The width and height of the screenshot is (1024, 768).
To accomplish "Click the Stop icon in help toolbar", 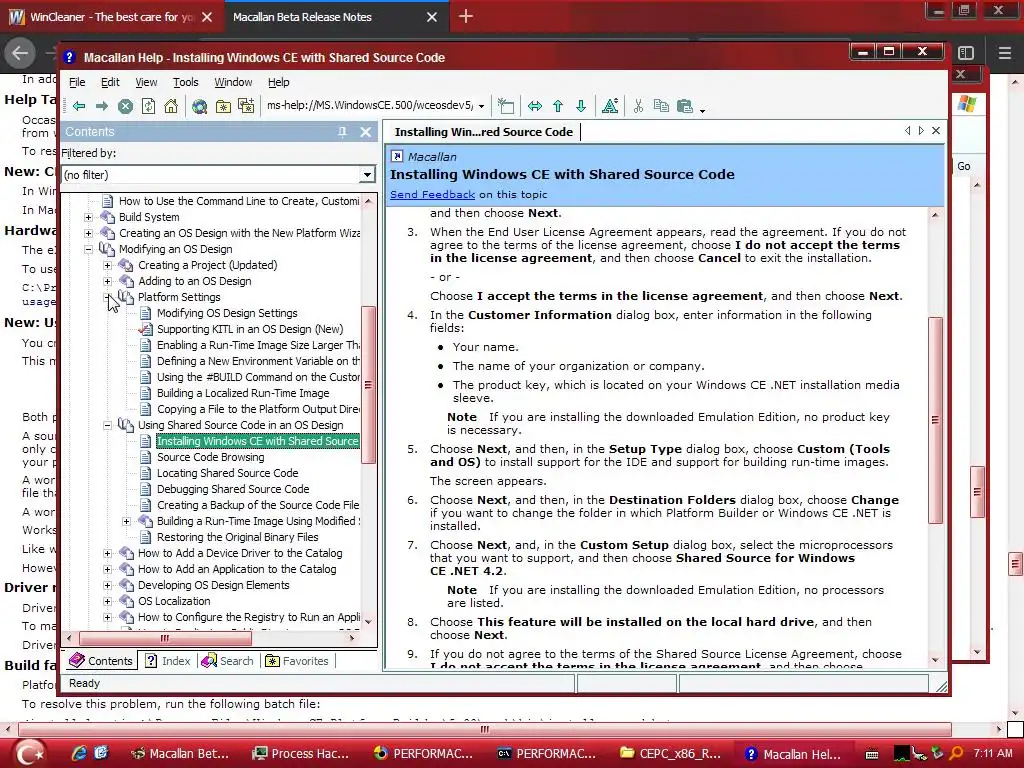I will coord(125,106).
